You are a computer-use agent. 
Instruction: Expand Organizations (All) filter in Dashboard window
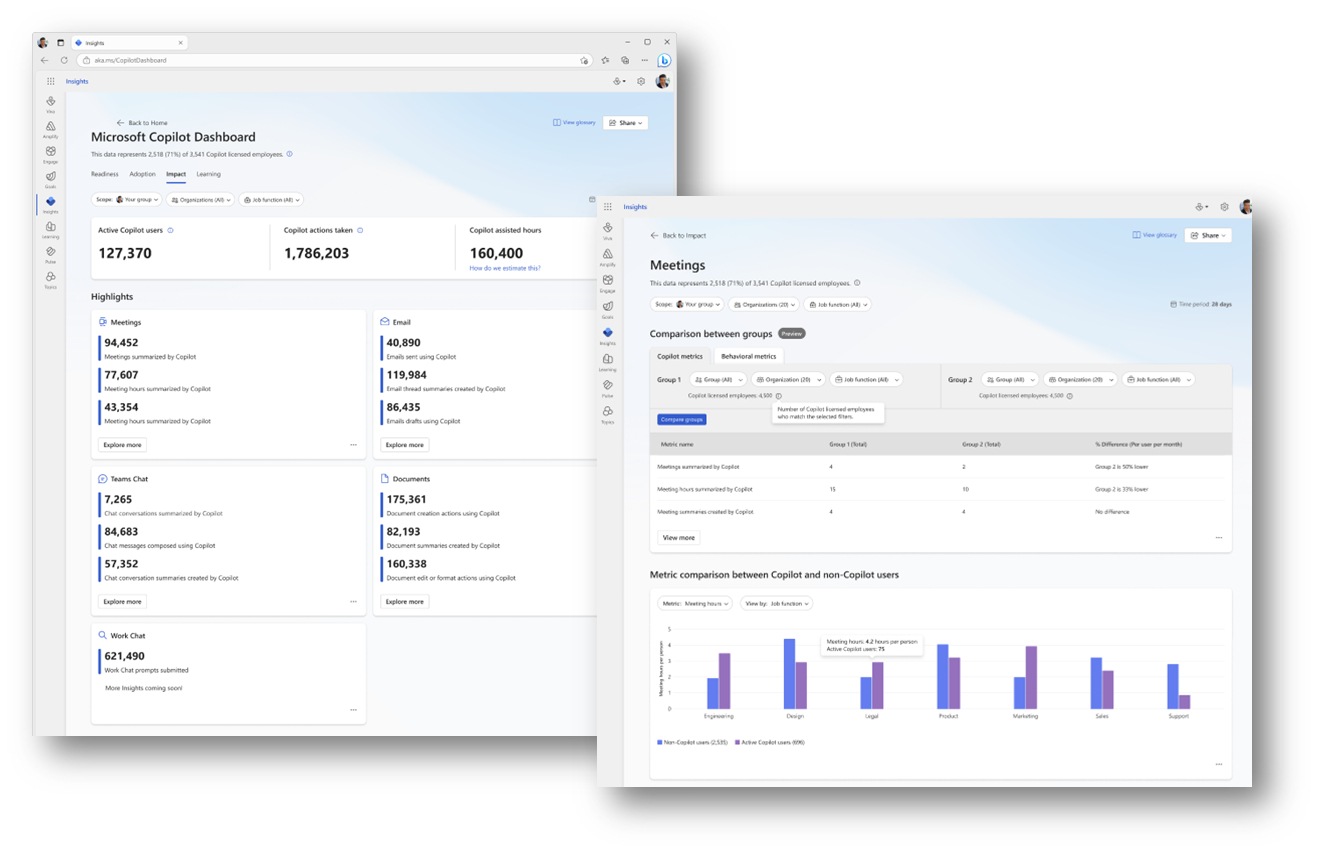tap(201, 200)
